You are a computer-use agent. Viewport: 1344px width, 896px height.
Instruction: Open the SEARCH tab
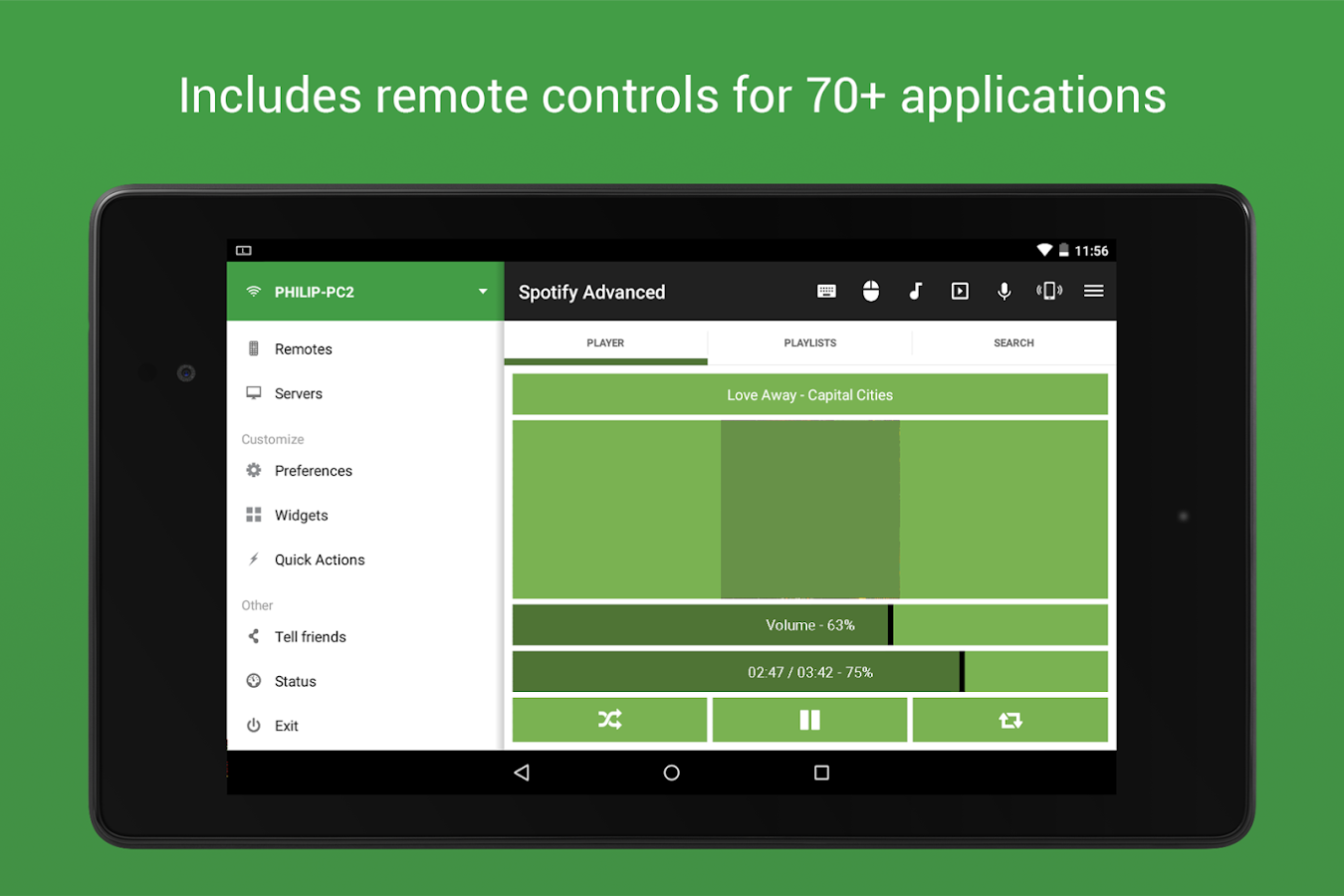[1013, 342]
